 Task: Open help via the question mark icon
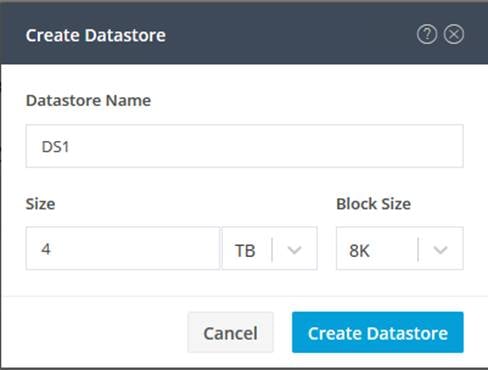(x=427, y=34)
